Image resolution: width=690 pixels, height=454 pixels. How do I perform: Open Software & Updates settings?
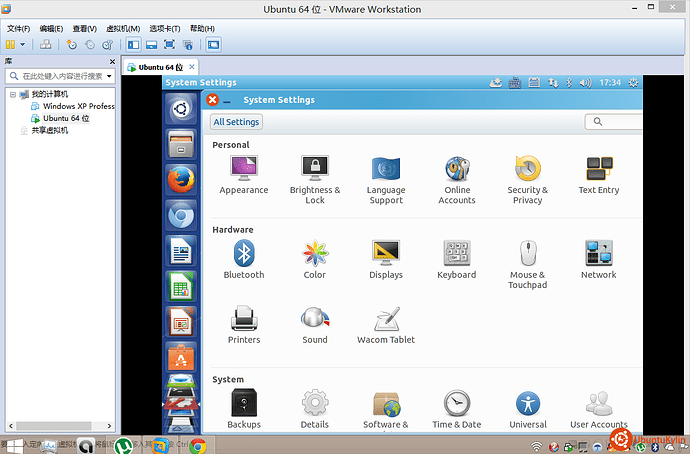click(x=386, y=409)
